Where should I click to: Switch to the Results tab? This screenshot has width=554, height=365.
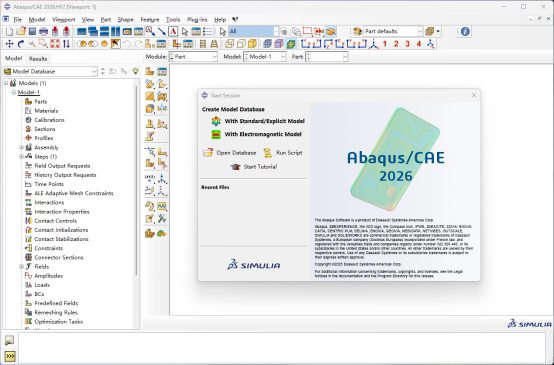(38, 59)
